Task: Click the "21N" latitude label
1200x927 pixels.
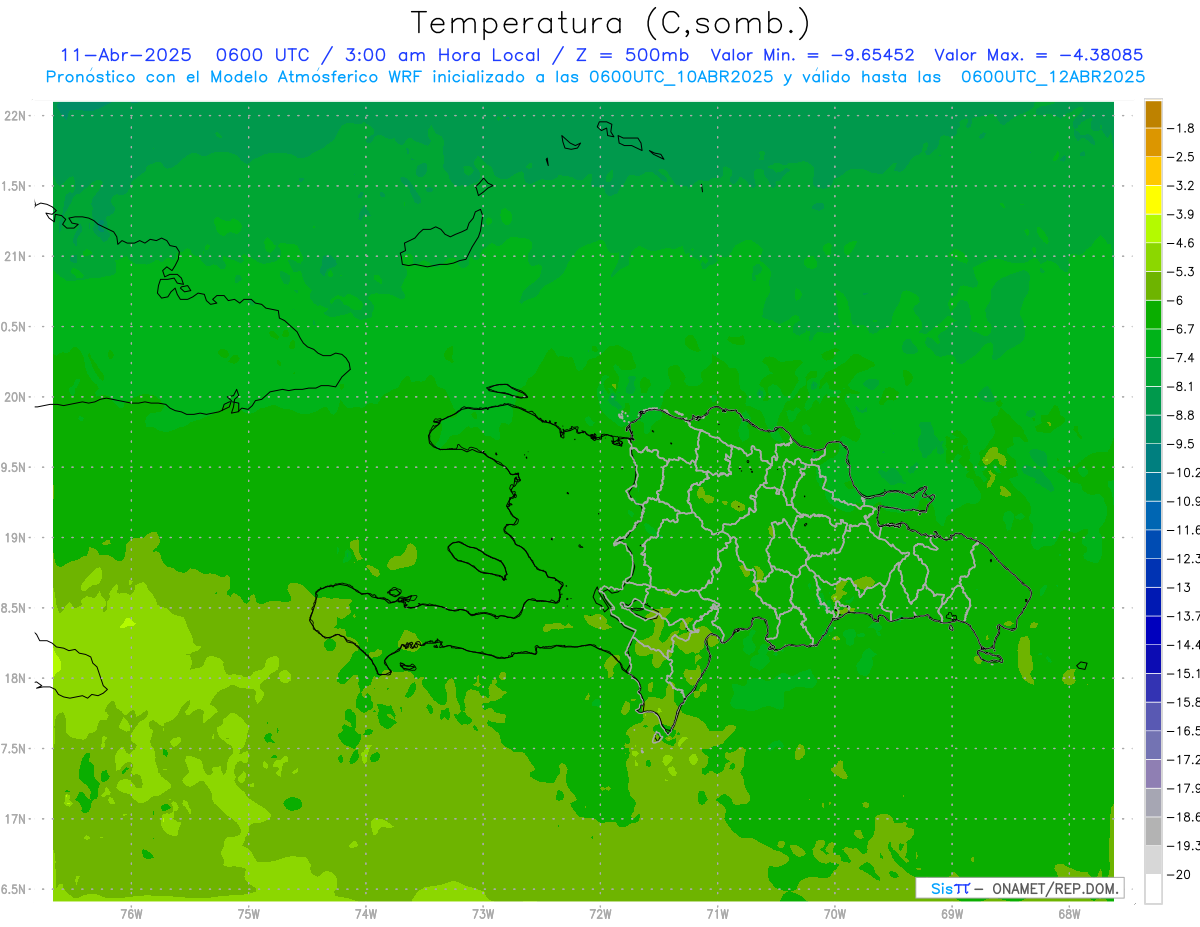Action: [15, 257]
